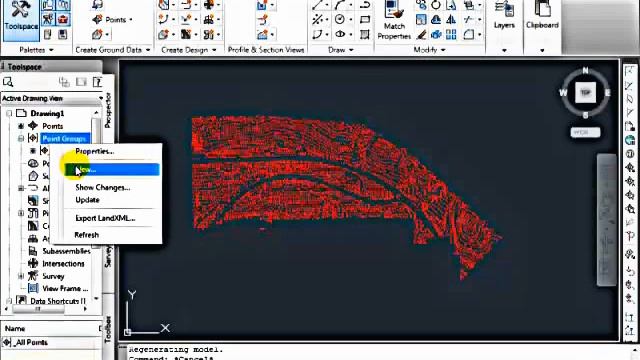Screen dimensions: 640x360
Task: Click the Subassemblies tree icon
Action: [x=33, y=251]
